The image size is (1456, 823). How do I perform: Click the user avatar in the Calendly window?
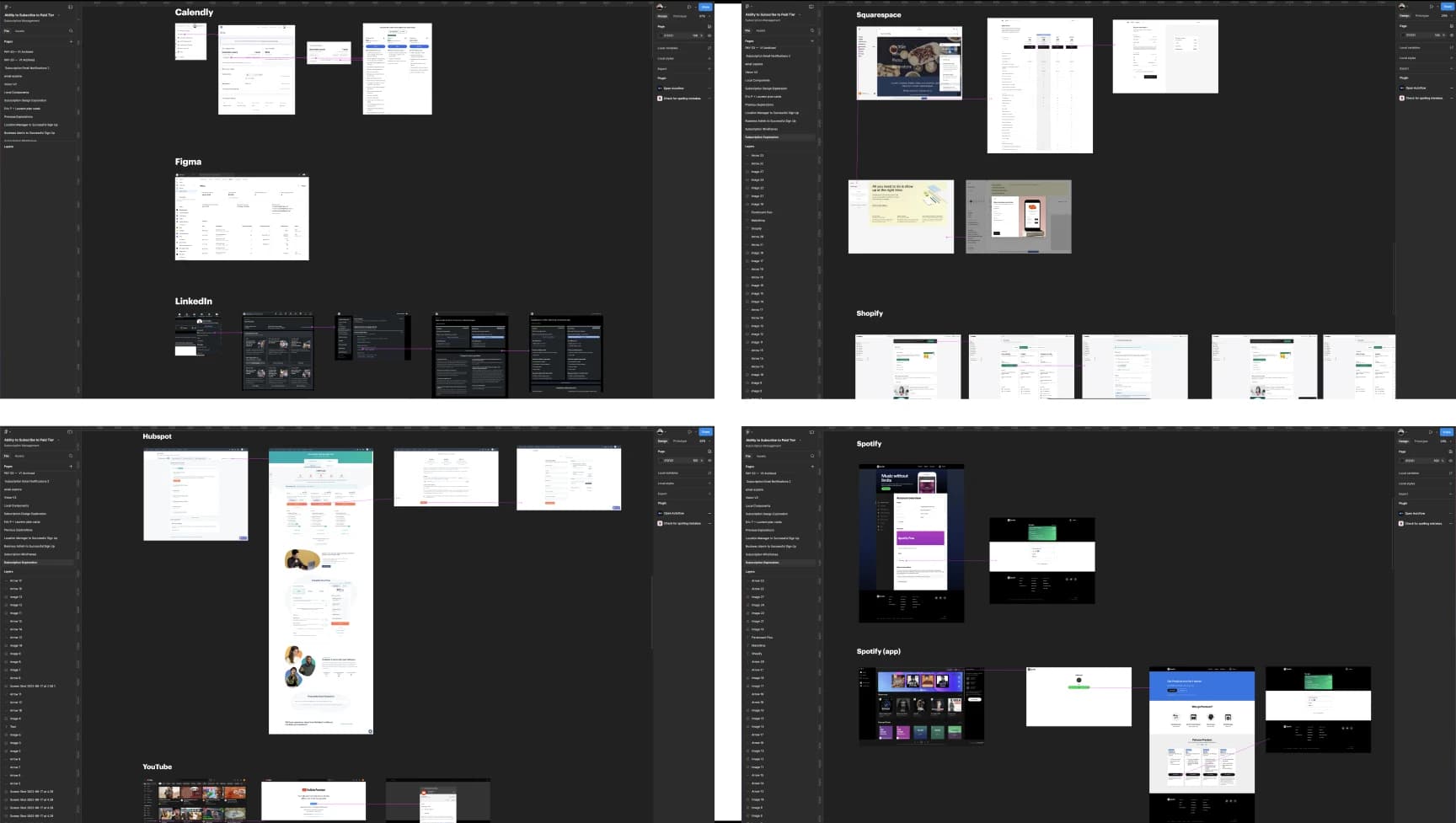click(x=660, y=7)
